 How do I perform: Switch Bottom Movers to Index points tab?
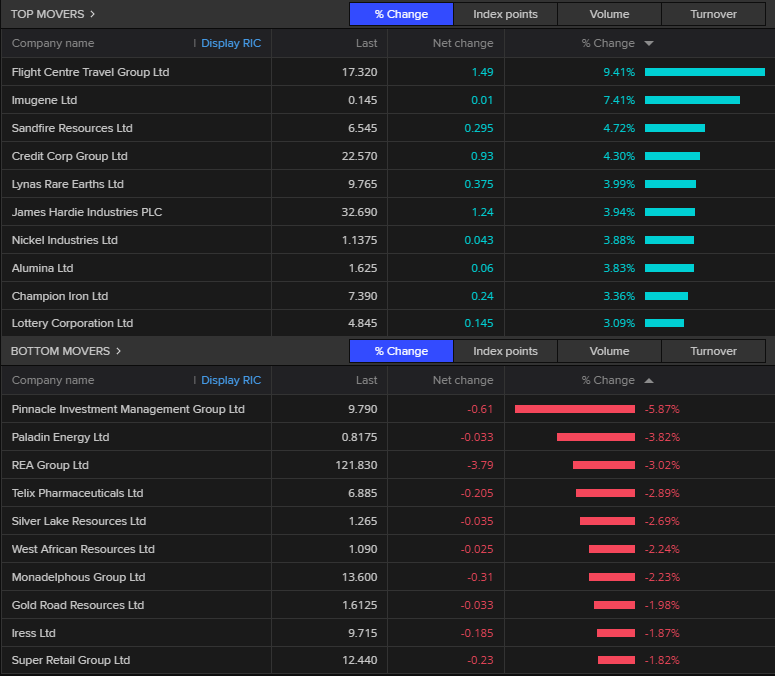tap(505, 351)
